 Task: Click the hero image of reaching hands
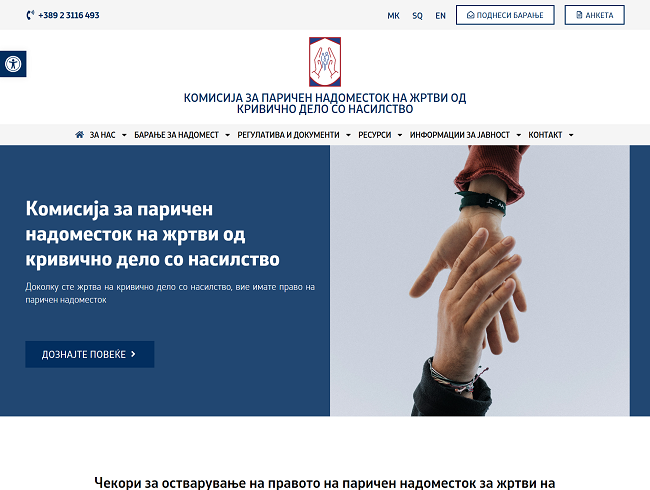tap(480, 281)
